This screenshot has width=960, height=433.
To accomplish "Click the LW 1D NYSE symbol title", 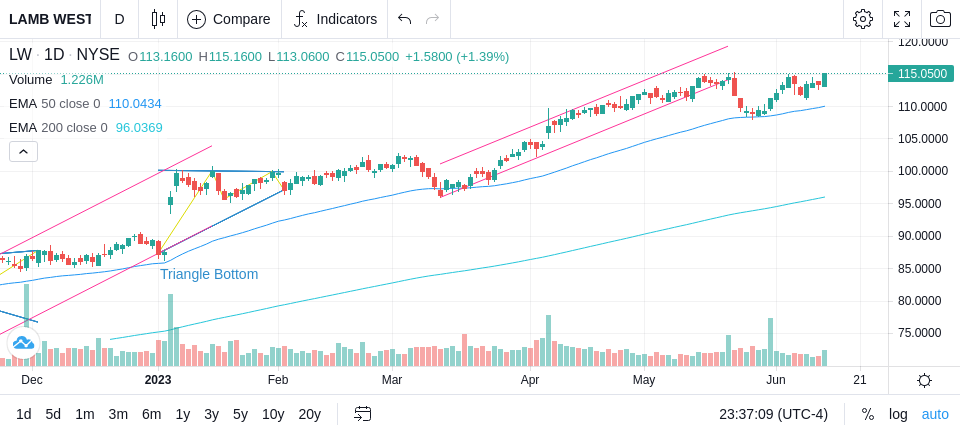I will point(64,55).
